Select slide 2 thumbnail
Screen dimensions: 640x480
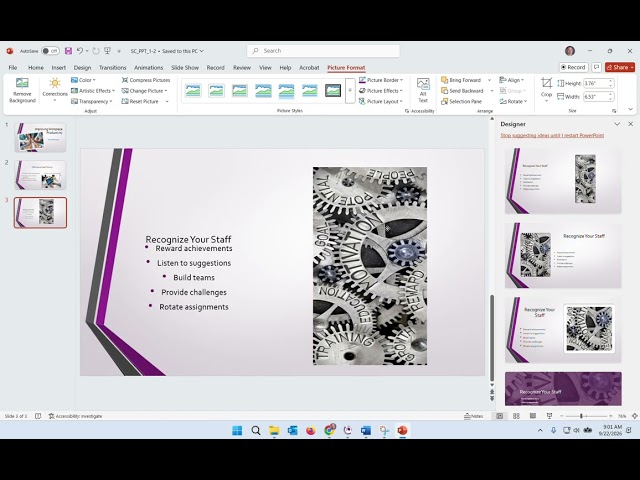pos(40,175)
